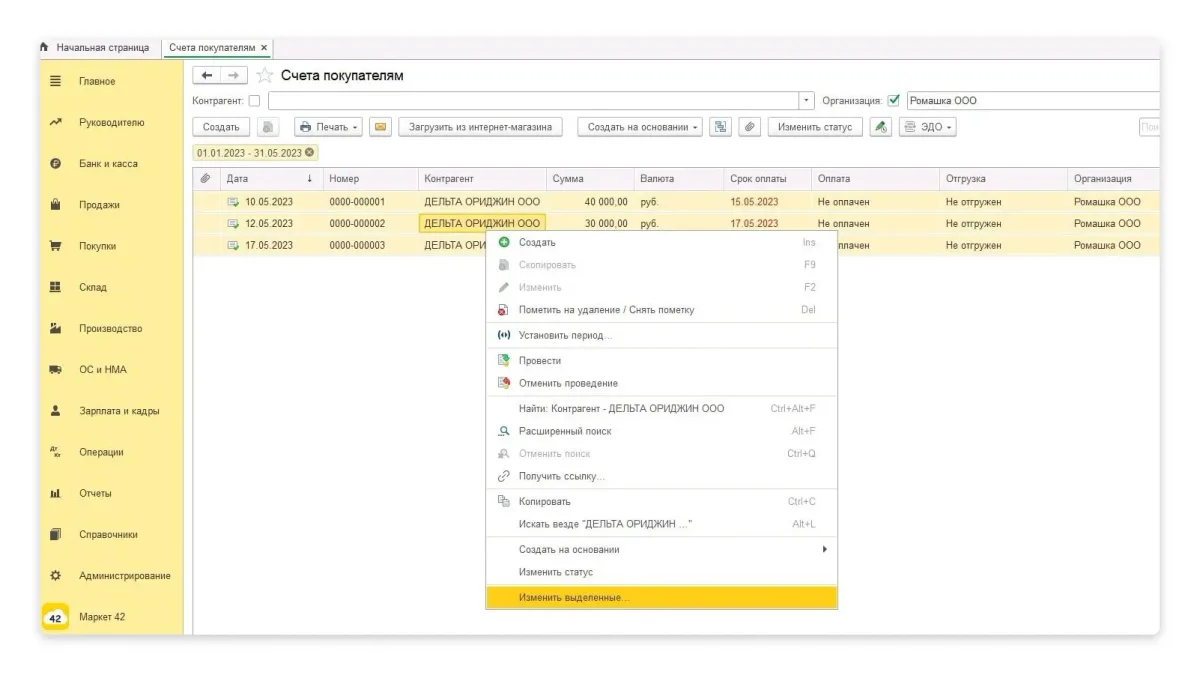Select Провести from the context menu
This screenshot has height=675, width=1200.
click(x=540, y=361)
